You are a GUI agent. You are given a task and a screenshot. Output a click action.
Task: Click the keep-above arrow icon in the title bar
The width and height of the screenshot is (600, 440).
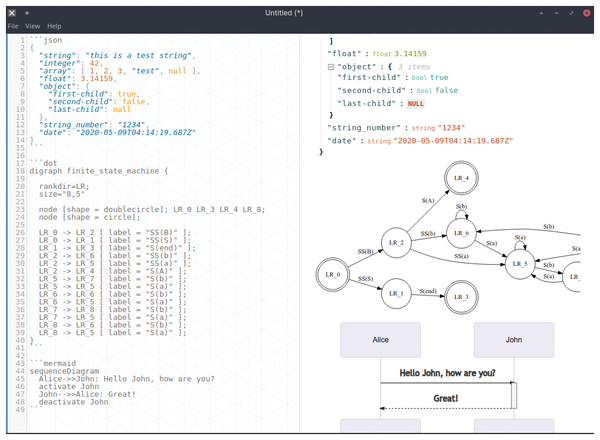coord(541,13)
